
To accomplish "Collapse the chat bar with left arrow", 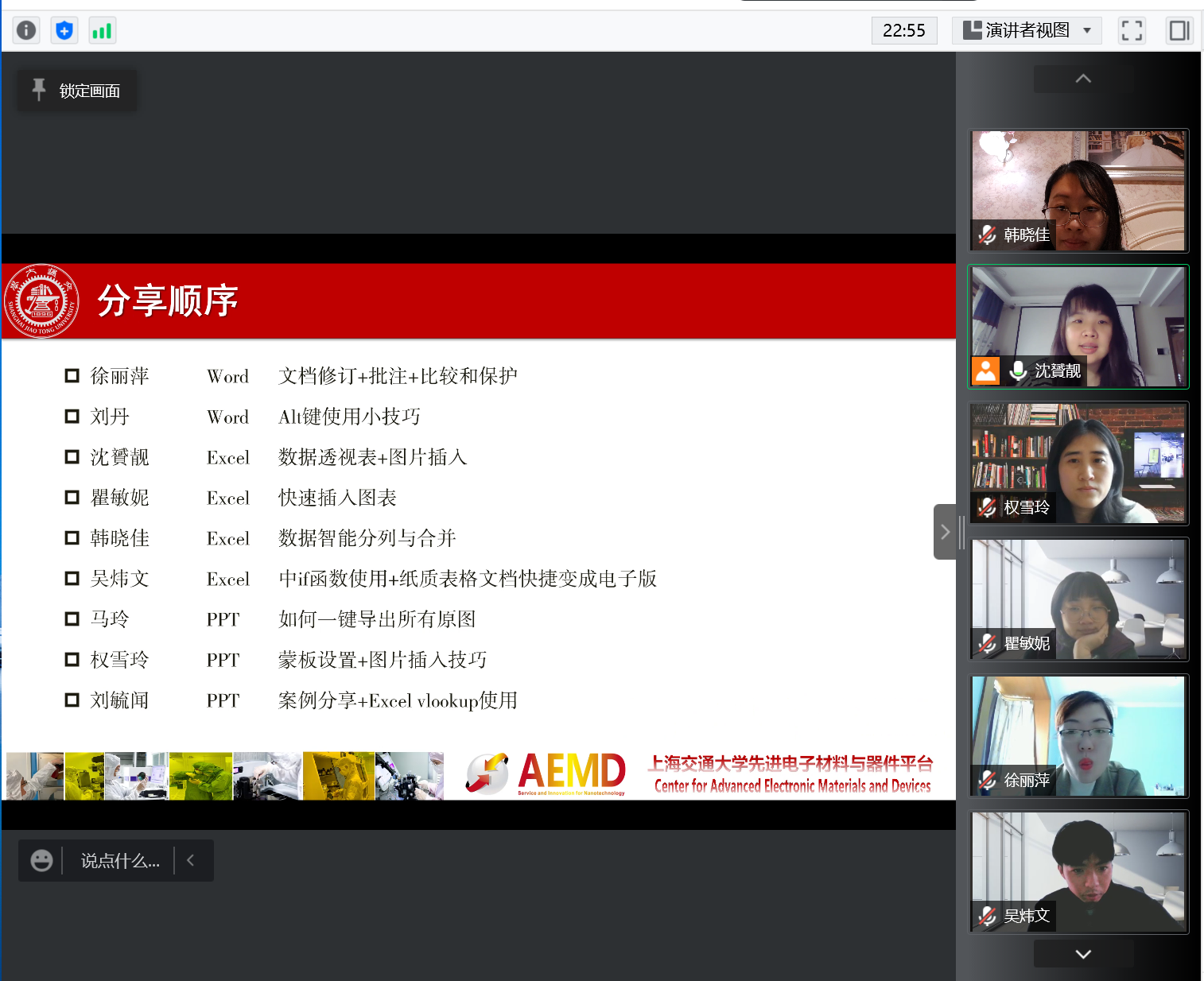I will 191,860.
